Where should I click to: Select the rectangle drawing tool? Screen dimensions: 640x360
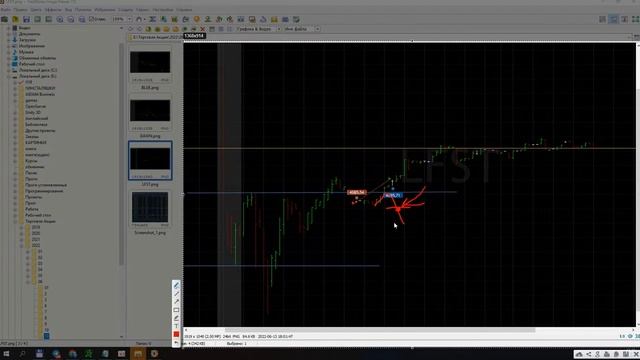click(x=176, y=310)
